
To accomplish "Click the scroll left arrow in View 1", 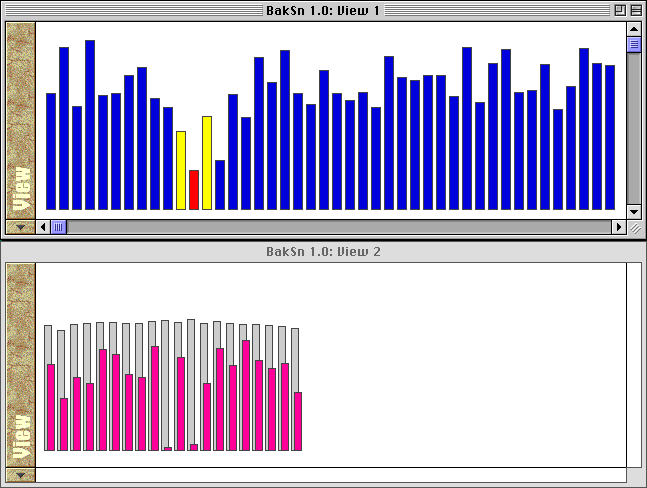I will [43, 227].
